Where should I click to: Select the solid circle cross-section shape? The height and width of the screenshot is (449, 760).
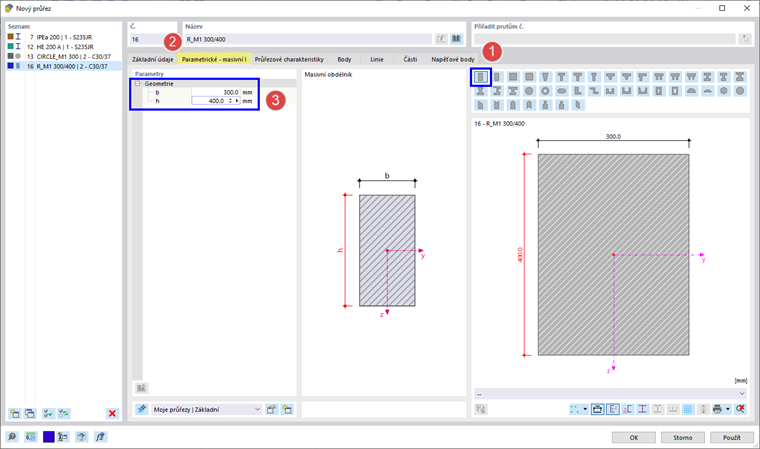point(529,91)
